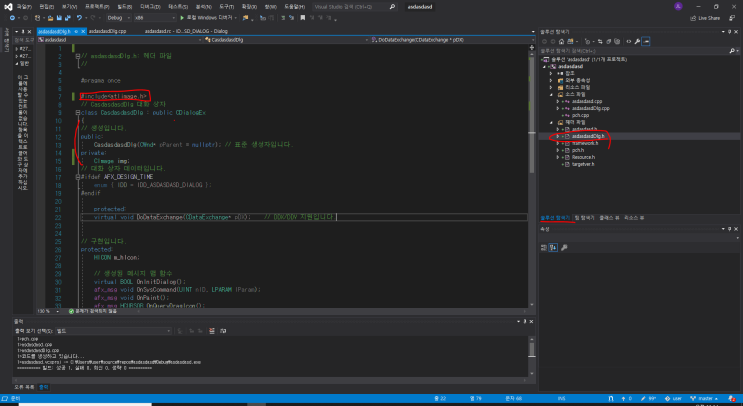This screenshot has width=743, height=406.
Task: Open the 디버그(D) menu
Action: 150,7
